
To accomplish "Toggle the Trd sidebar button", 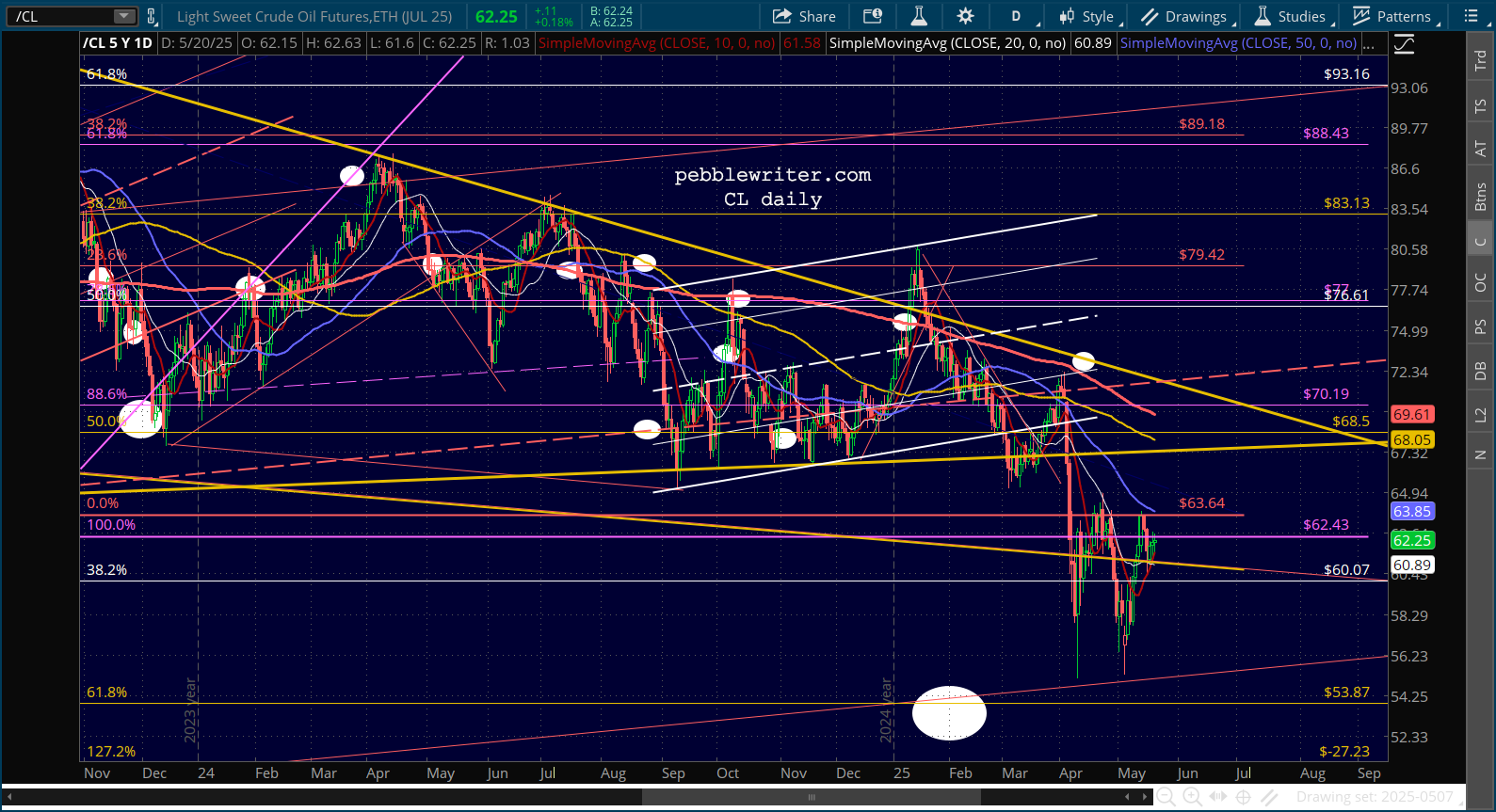I will click(1481, 59).
